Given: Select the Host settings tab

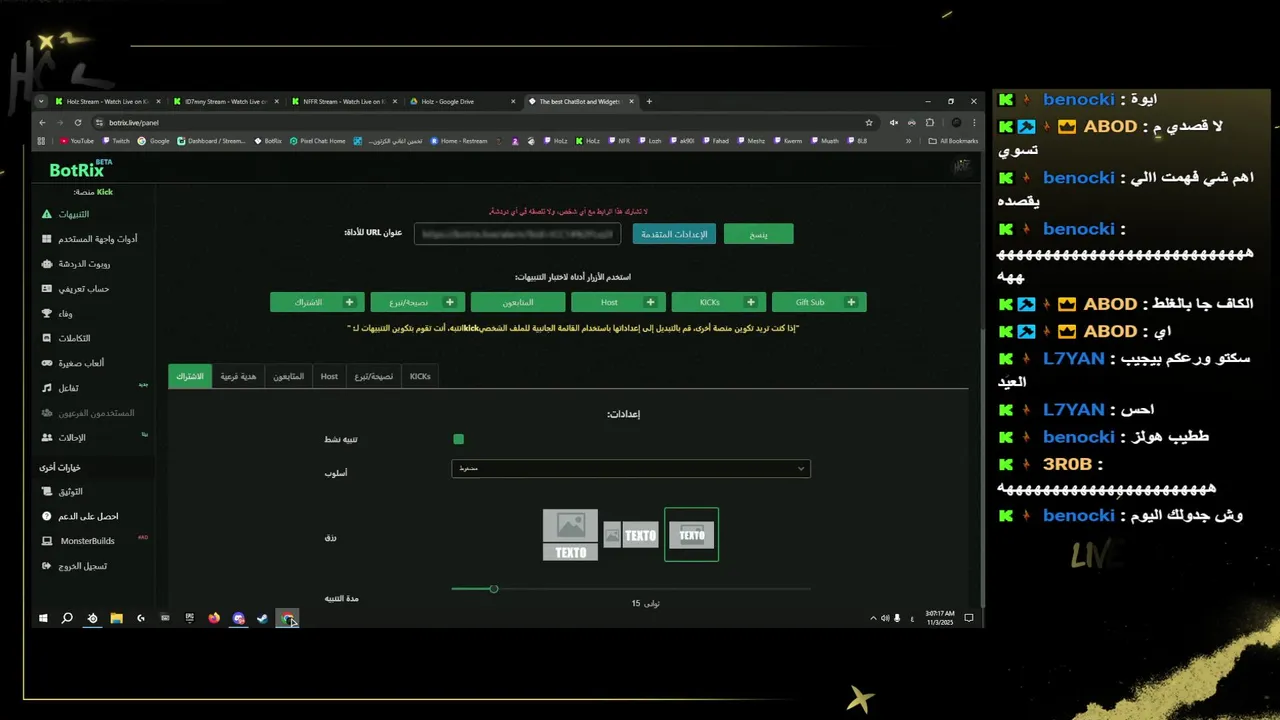Looking at the screenshot, I should (329, 376).
